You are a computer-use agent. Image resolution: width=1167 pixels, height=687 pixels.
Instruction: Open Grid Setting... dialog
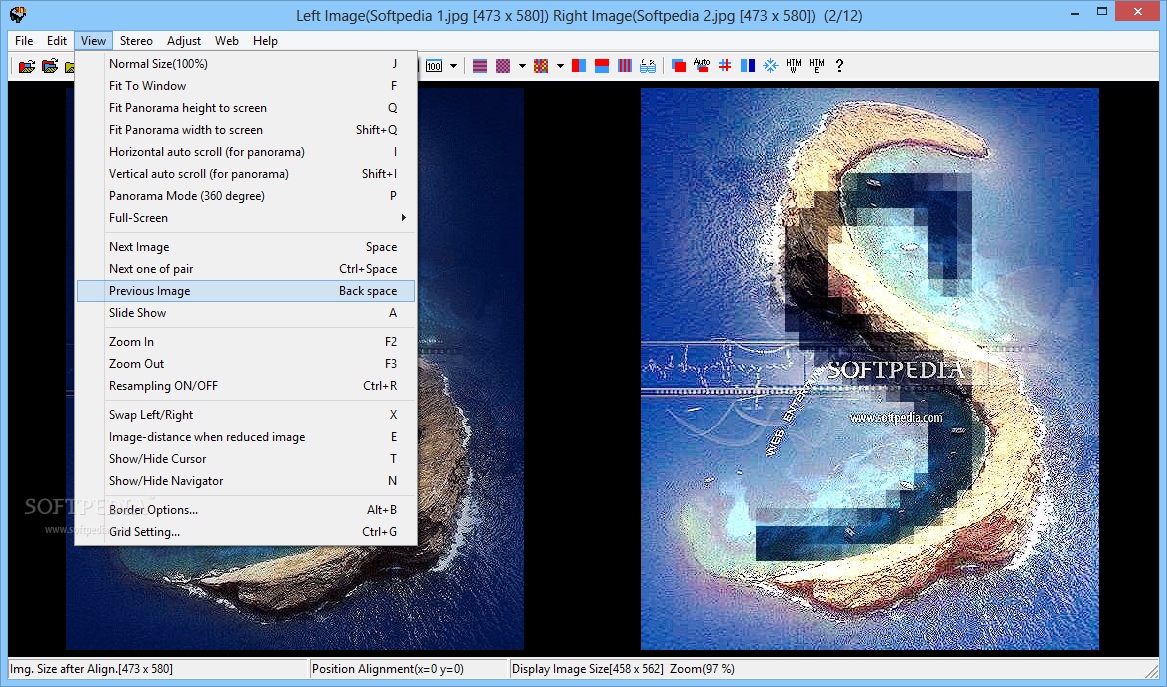[246, 531]
